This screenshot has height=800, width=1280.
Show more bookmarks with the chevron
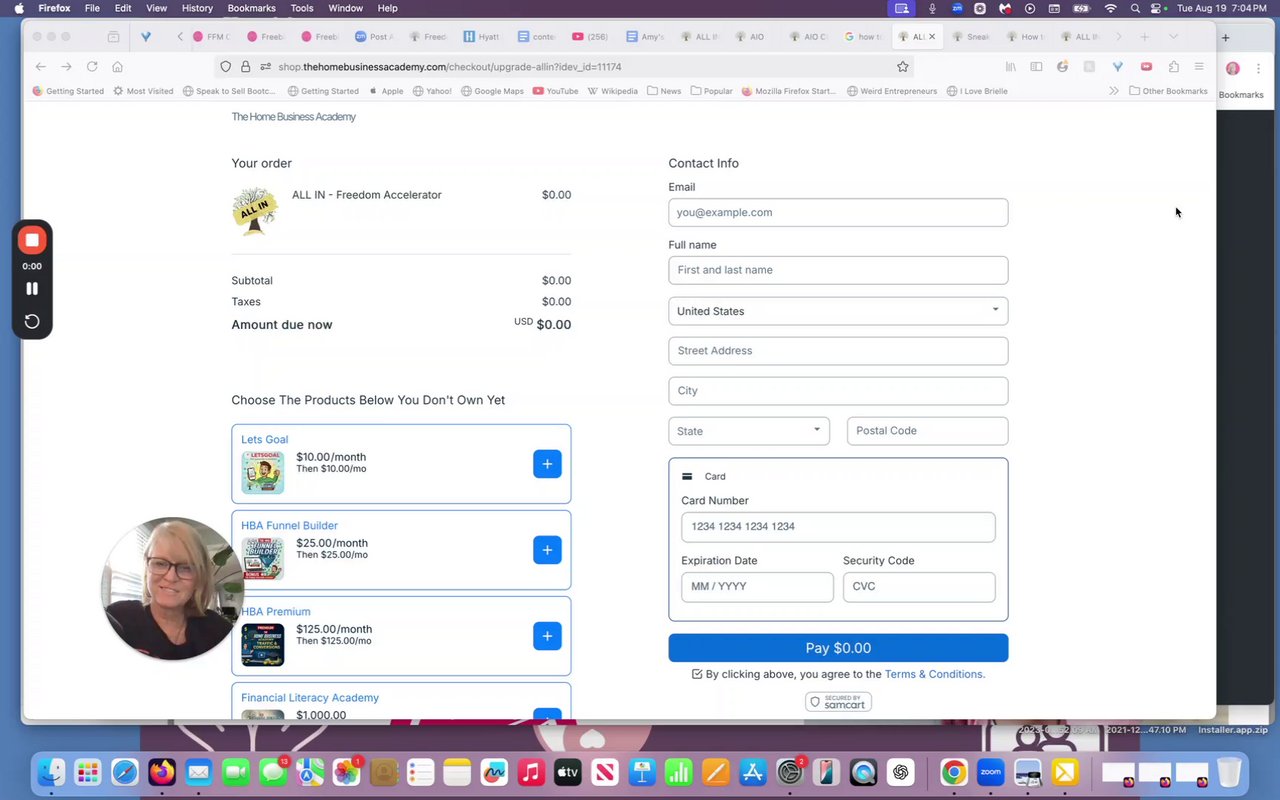click(1113, 91)
